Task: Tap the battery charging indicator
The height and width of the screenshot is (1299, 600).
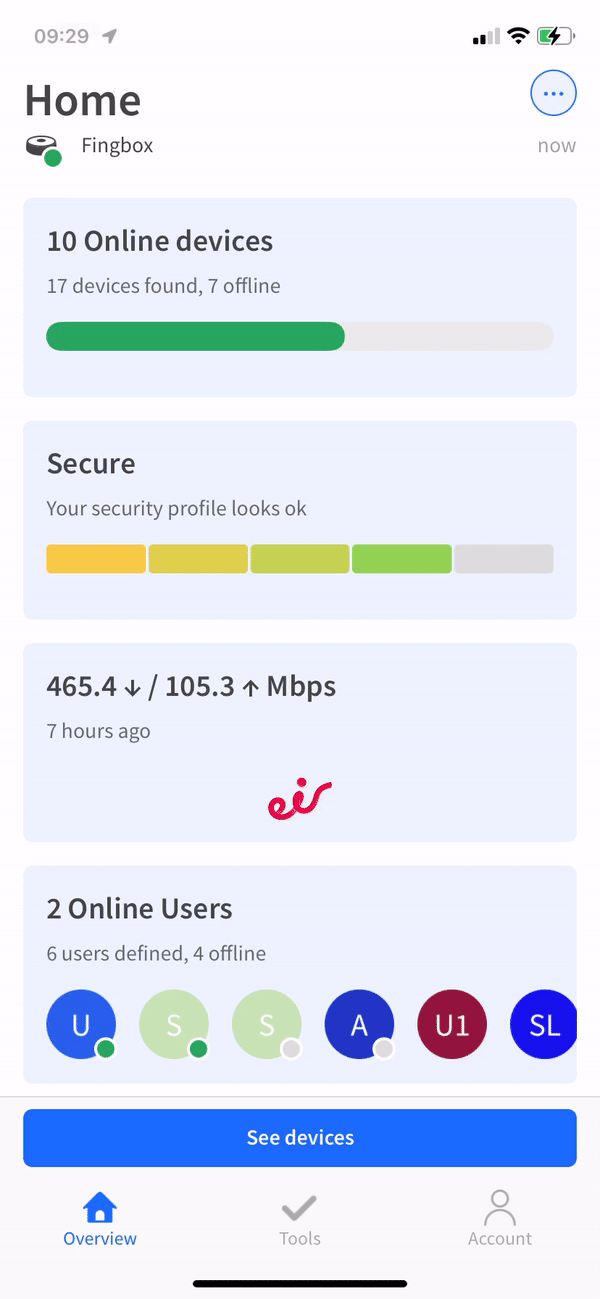Action: [551, 35]
